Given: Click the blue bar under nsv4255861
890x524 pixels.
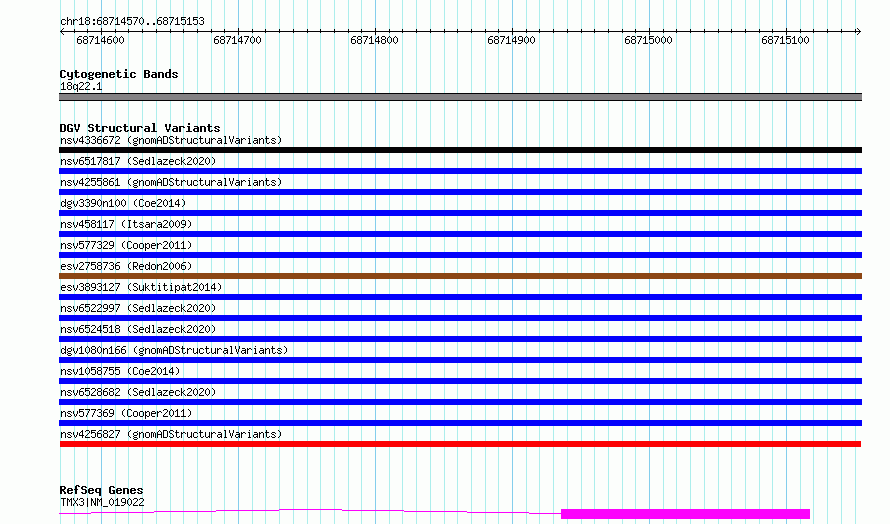Looking at the screenshot, I should pyautogui.click(x=460, y=192).
